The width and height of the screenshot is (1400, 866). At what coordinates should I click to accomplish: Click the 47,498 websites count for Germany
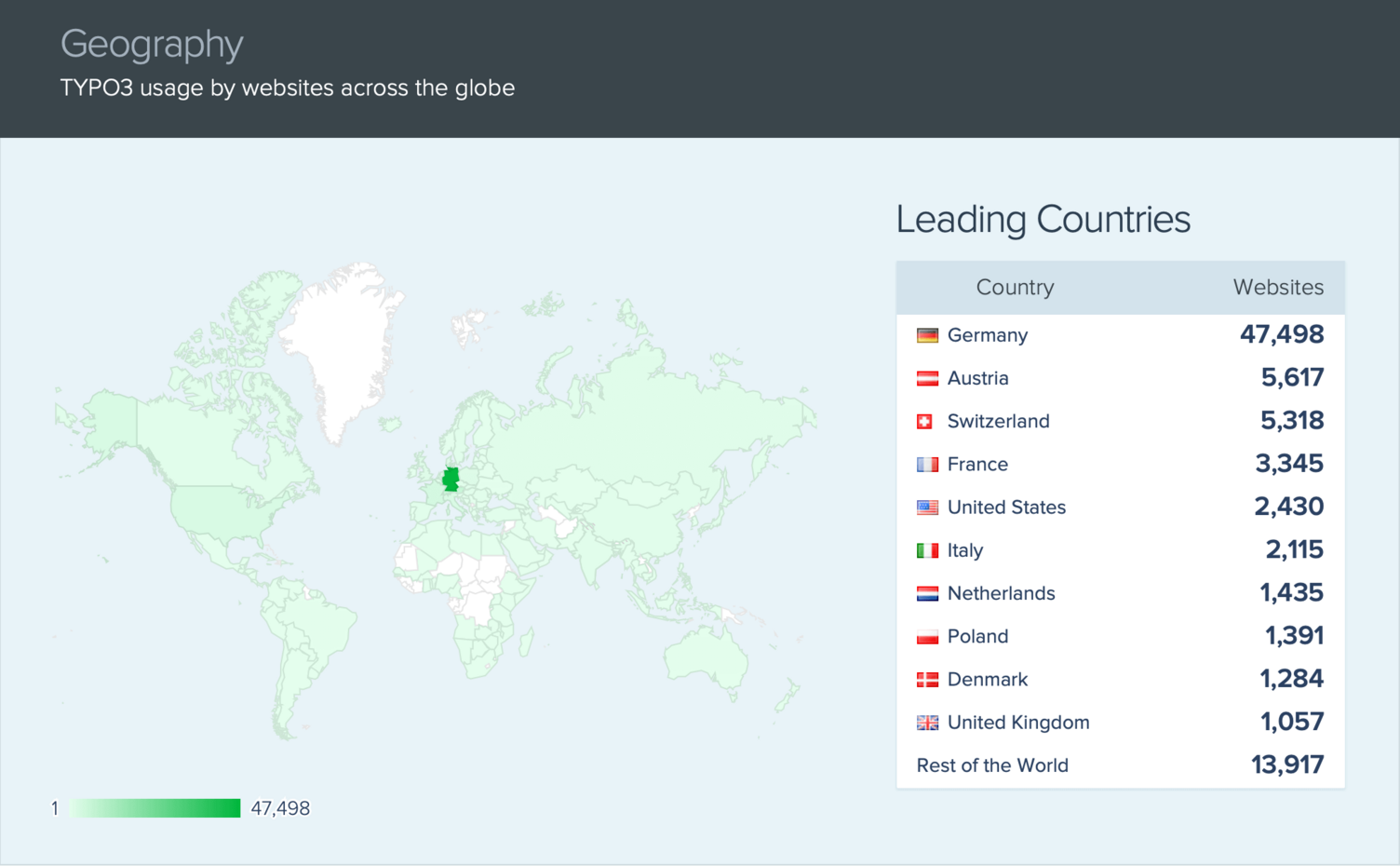pos(1284,334)
